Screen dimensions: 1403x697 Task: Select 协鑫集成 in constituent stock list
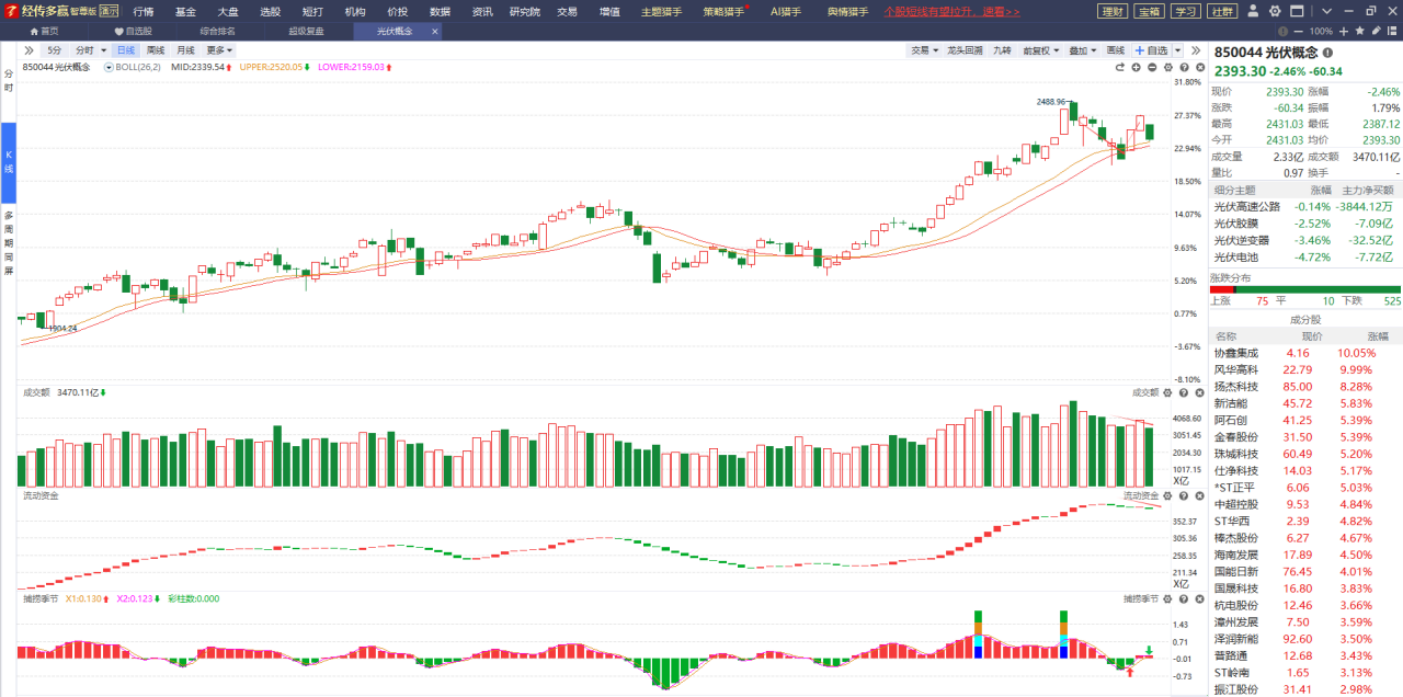1236,353
